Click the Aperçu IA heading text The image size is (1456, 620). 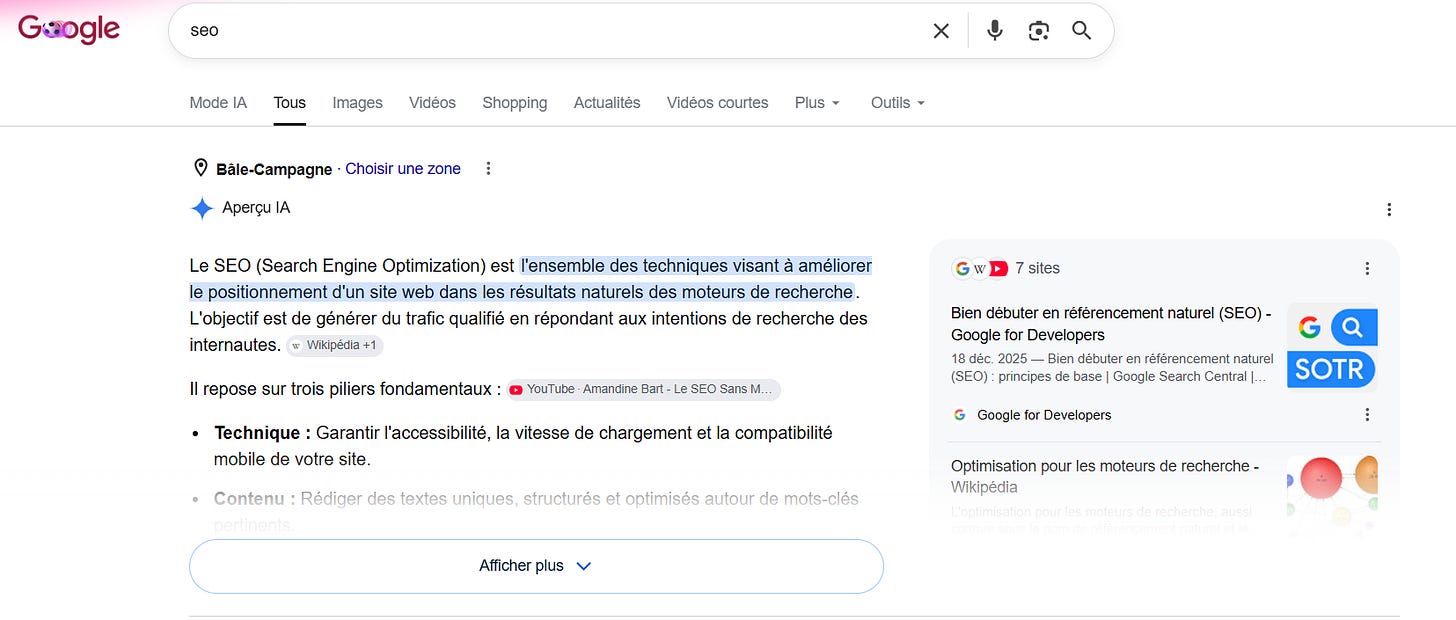pyautogui.click(x=256, y=208)
